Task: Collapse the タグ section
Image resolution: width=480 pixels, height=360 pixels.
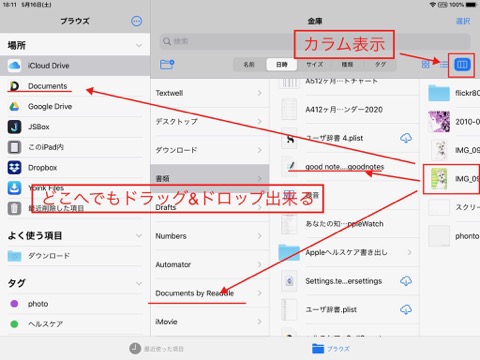Action: [x=139, y=283]
